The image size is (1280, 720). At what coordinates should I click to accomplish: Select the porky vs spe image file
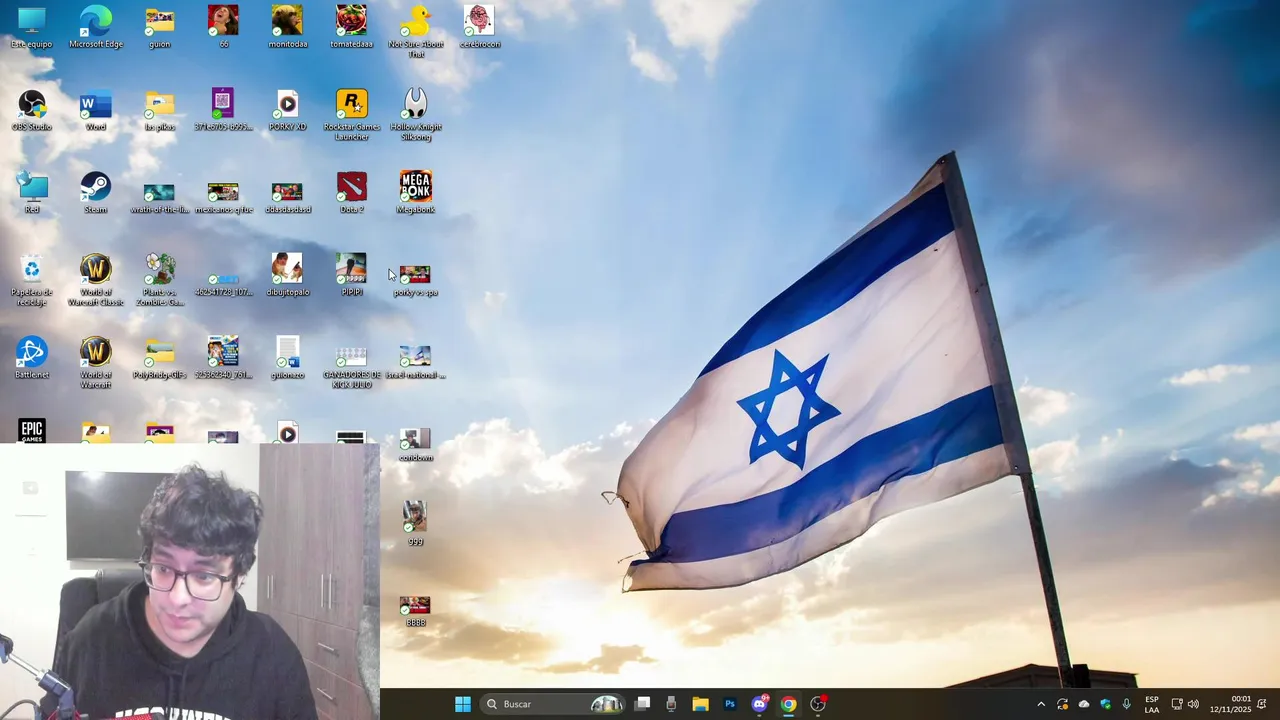click(x=415, y=280)
